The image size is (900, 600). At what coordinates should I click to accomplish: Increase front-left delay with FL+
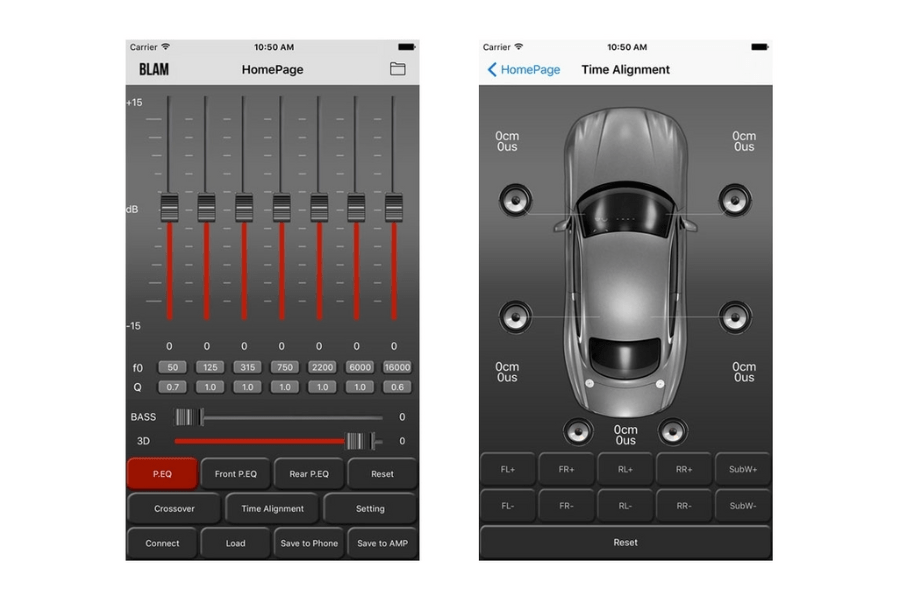[507, 469]
